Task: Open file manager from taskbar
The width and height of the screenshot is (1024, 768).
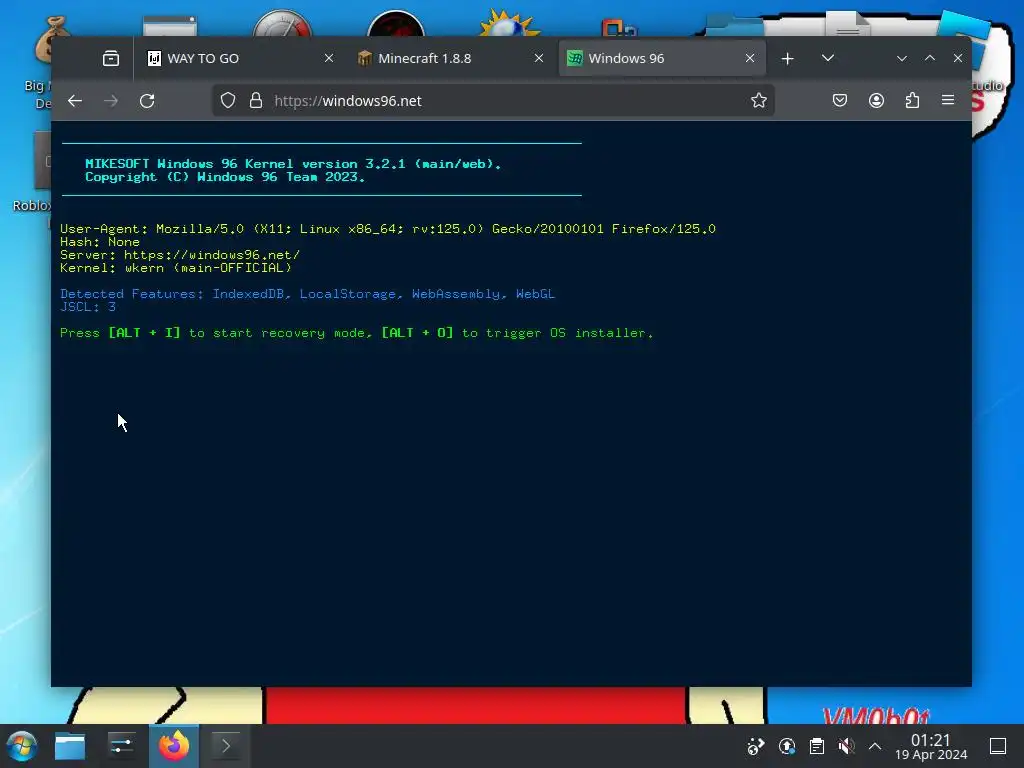Action: click(70, 746)
